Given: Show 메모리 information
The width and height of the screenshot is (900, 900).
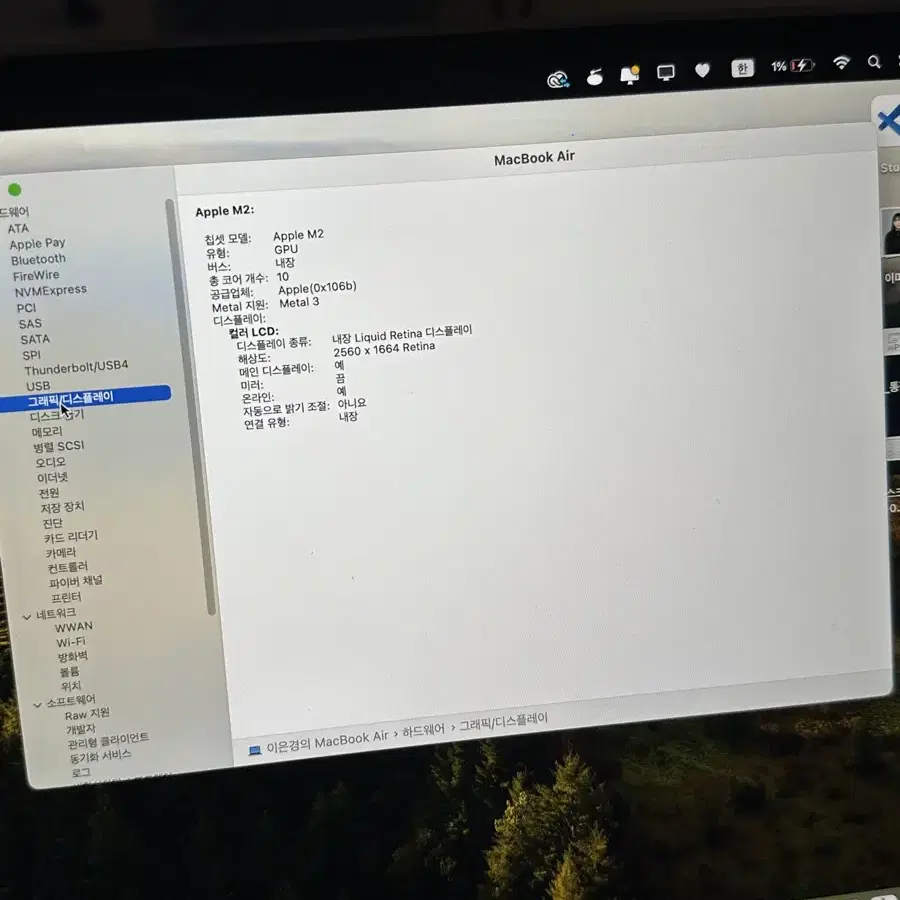Looking at the screenshot, I should click(x=47, y=431).
